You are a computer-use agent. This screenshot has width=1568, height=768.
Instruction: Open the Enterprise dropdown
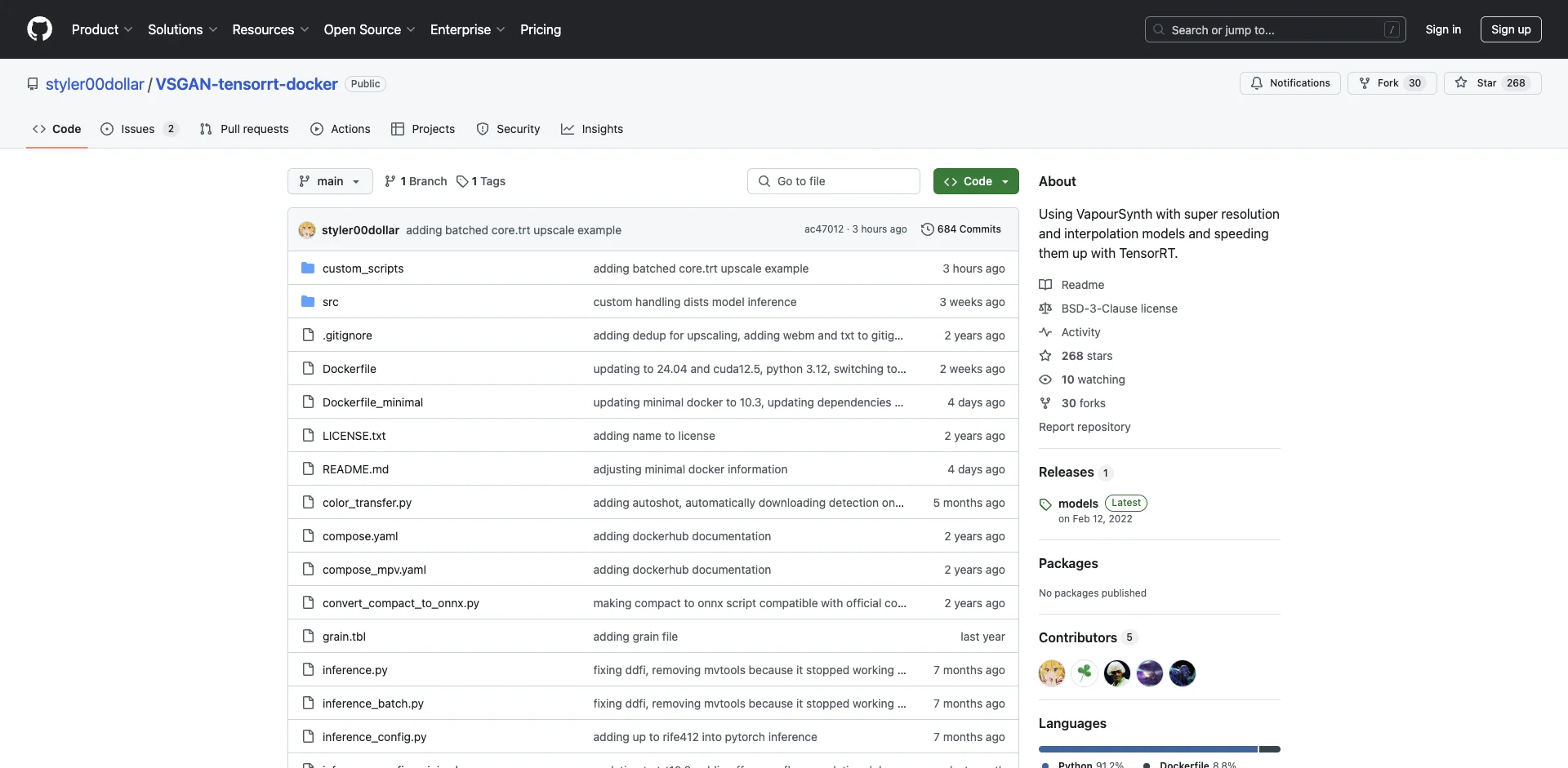click(x=468, y=29)
